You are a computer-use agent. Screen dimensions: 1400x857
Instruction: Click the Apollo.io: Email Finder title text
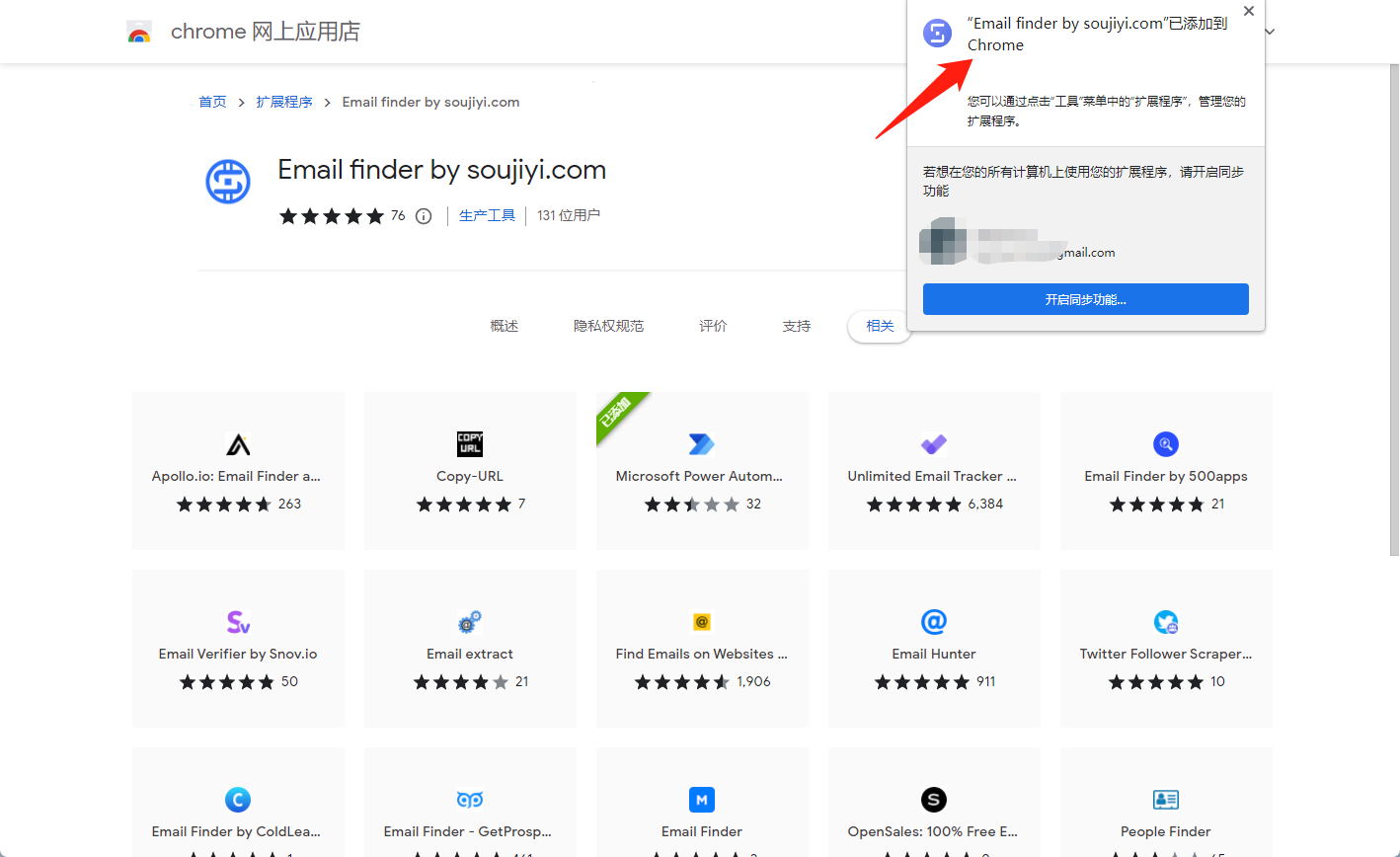pos(236,476)
